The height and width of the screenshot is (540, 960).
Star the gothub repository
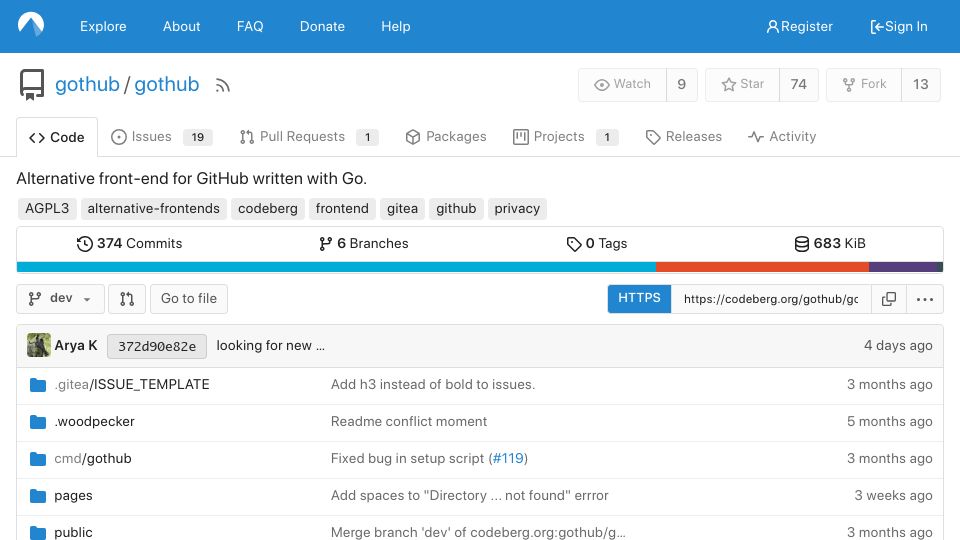point(742,84)
